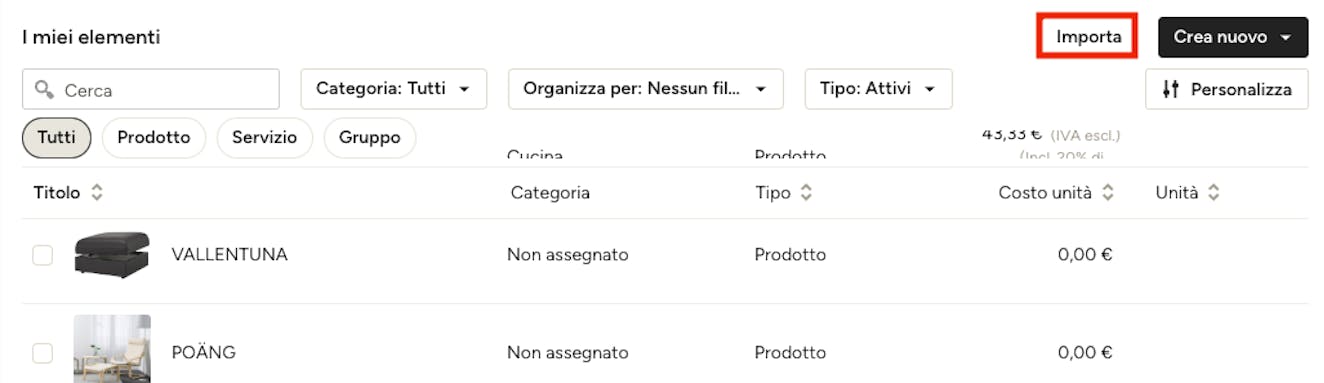Sort by Tipo column arrows
This screenshot has width=1324, height=383.
[806, 193]
